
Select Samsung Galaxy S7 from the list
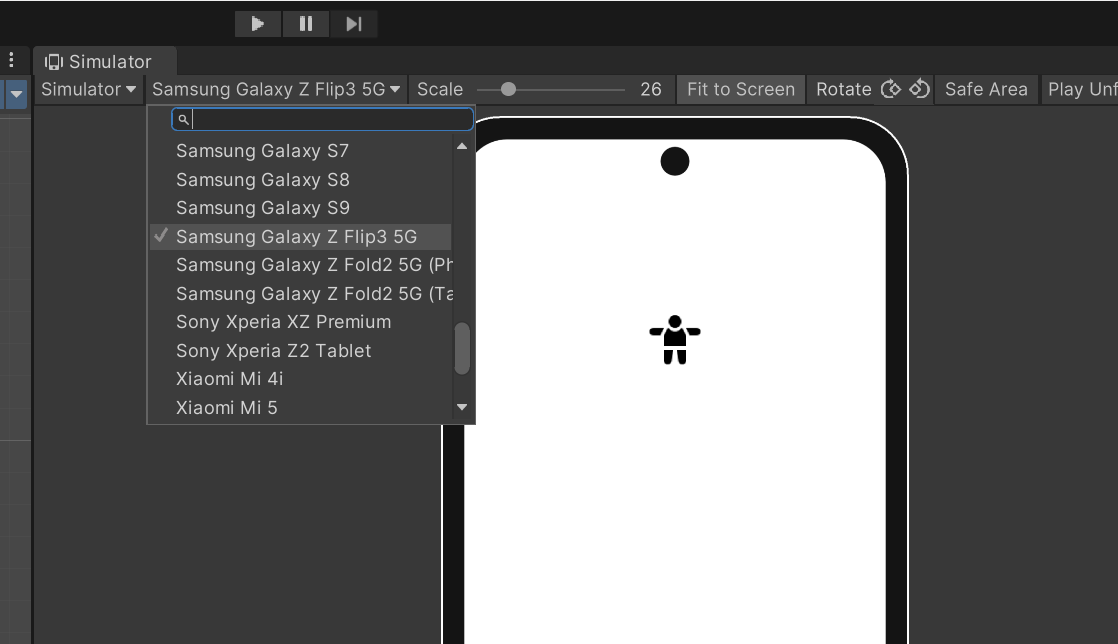[x=300, y=150]
